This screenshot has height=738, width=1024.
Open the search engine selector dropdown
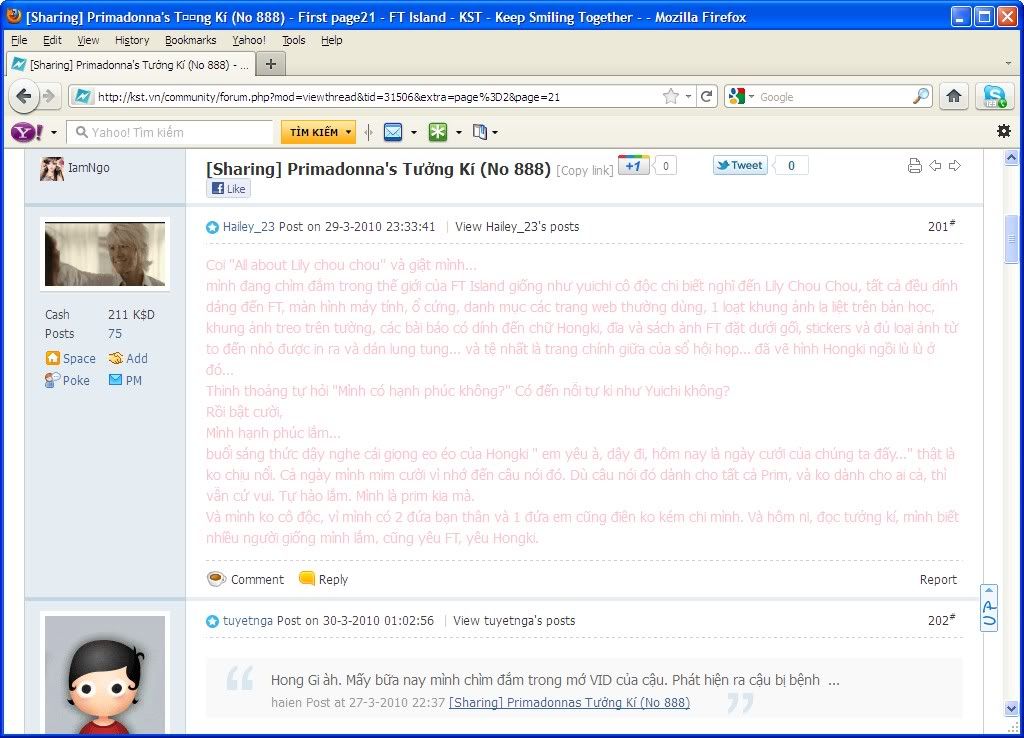point(752,97)
